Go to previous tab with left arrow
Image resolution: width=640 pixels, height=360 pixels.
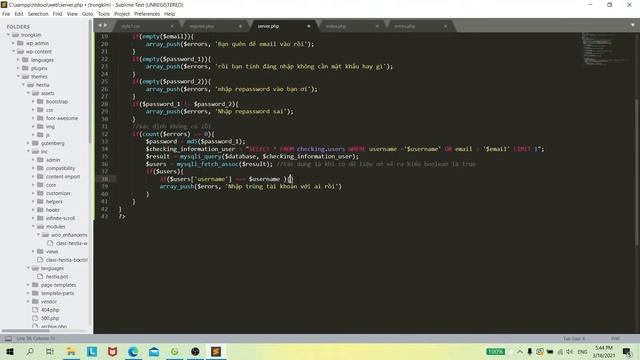click(100, 26)
